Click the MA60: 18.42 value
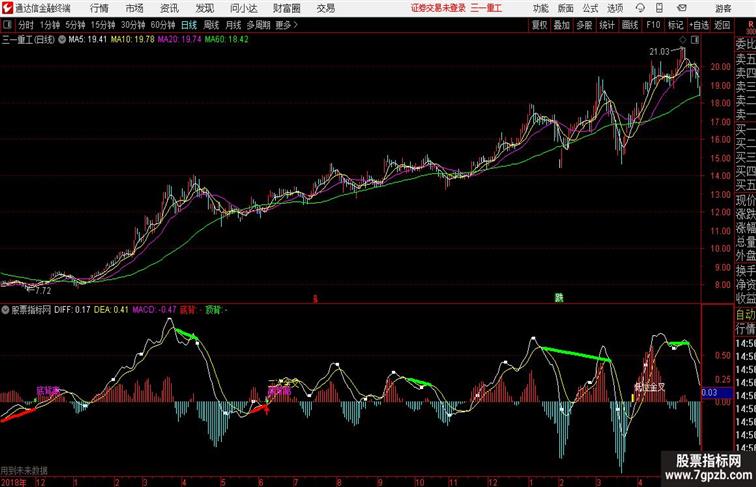The image size is (756, 487). click(227, 40)
